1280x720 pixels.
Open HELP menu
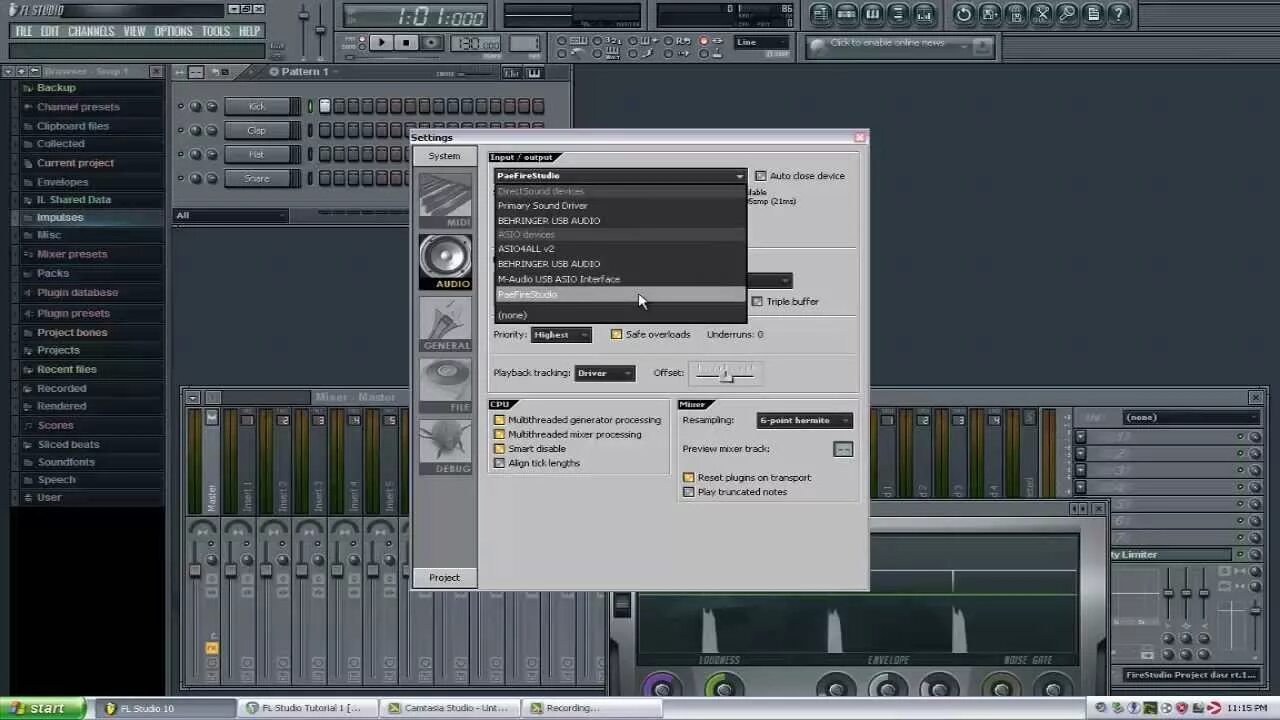coord(249,31)
